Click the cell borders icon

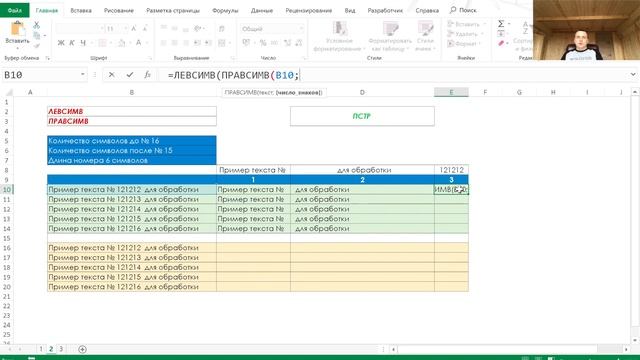point(102,43)
